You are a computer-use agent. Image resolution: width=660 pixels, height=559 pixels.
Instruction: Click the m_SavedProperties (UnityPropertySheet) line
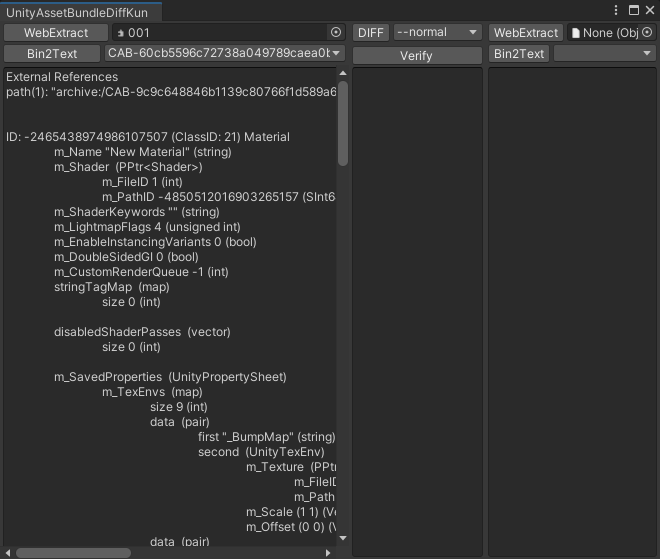pyautogui.click(x=170, y=377)
